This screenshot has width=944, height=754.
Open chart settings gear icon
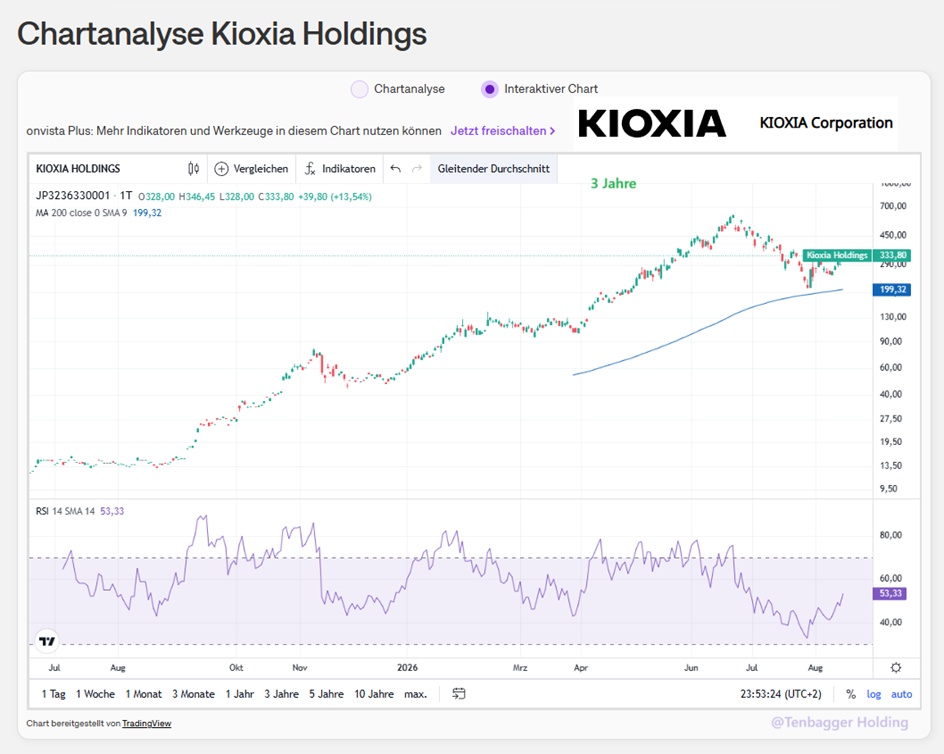[896, 667]
